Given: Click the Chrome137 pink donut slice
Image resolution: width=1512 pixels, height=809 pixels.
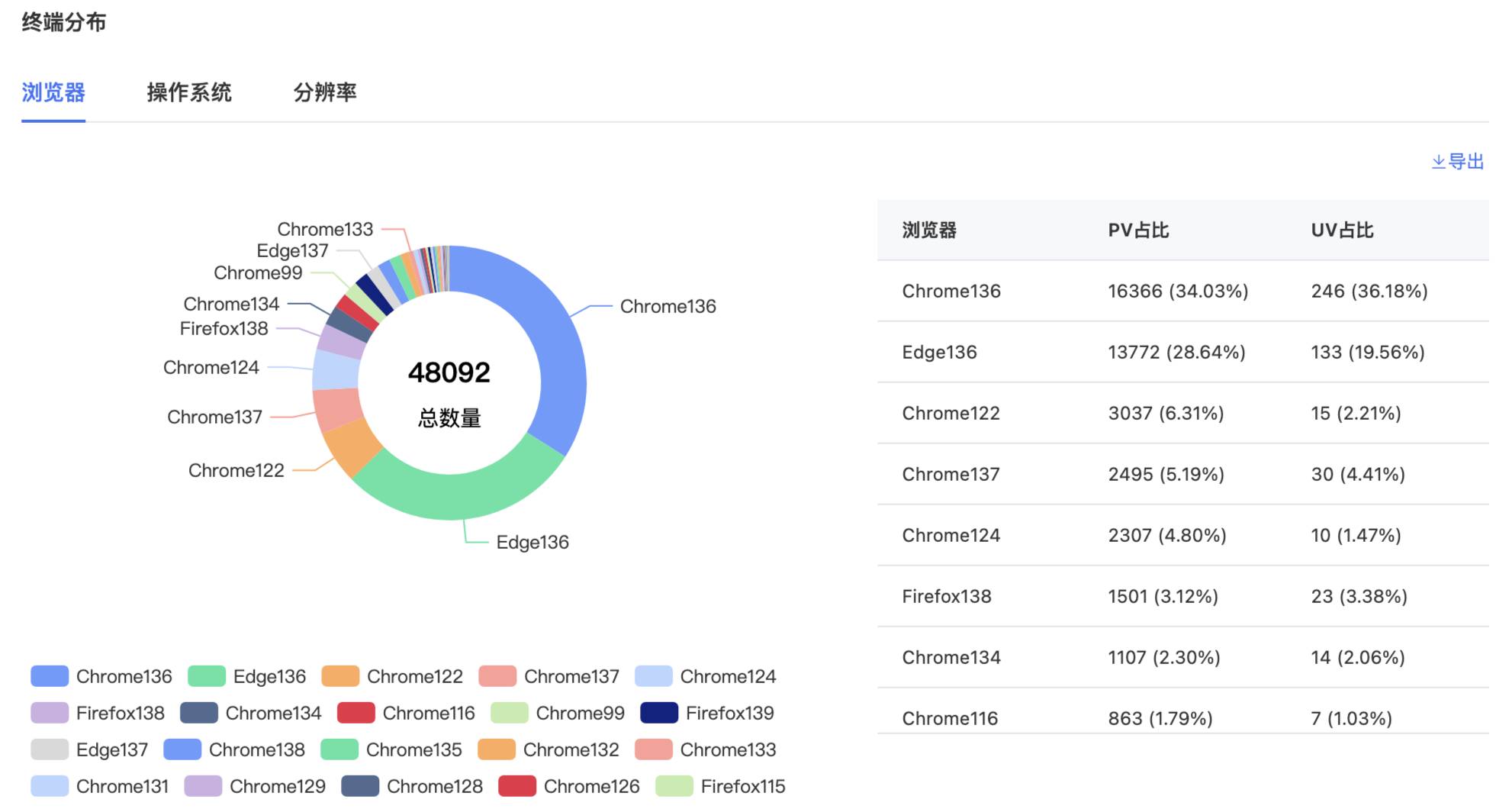Looking at the screenshot, I should pos(337,409).
